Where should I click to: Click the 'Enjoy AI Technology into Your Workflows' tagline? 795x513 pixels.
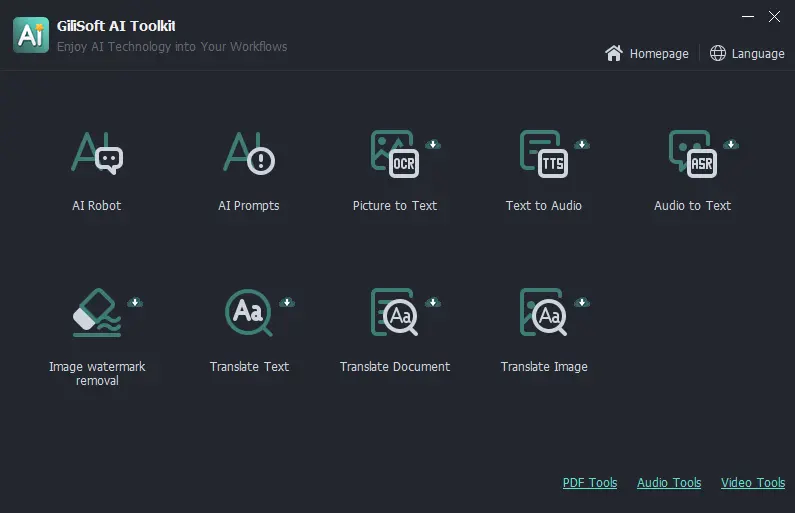172,47
